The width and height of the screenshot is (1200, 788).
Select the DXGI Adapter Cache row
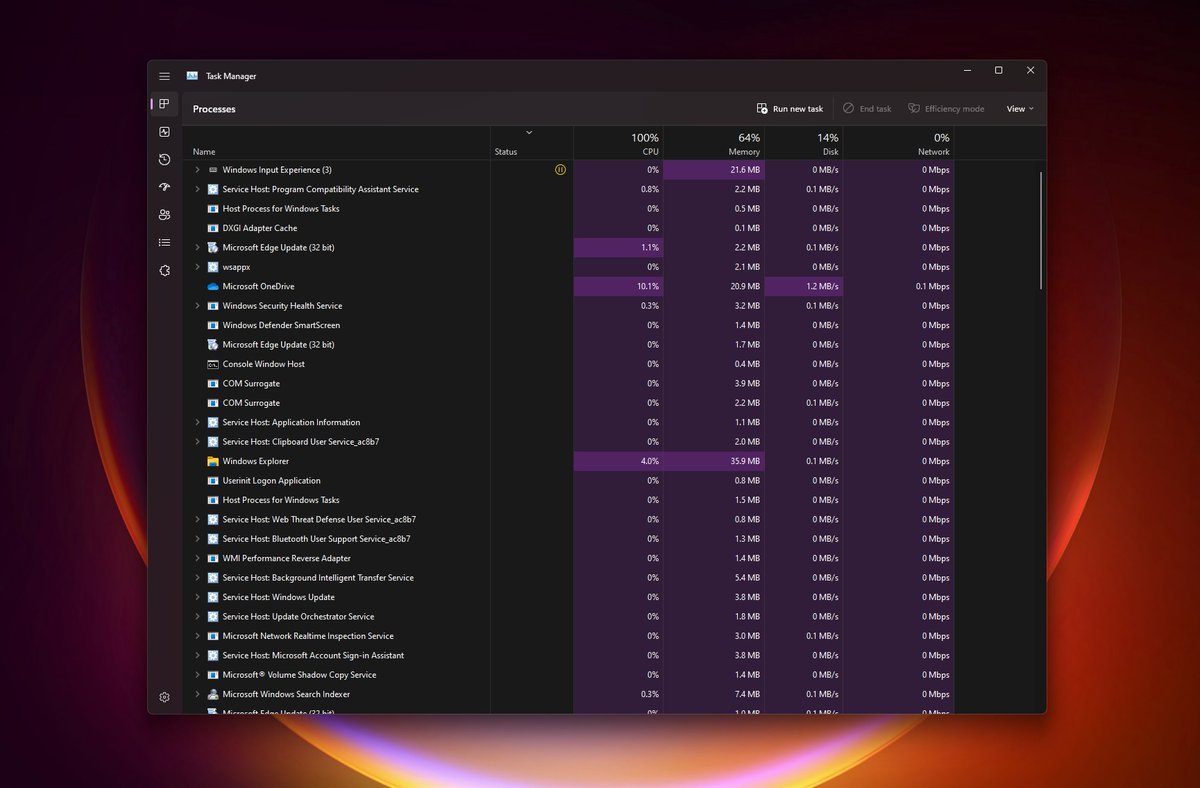coord(568,228)
